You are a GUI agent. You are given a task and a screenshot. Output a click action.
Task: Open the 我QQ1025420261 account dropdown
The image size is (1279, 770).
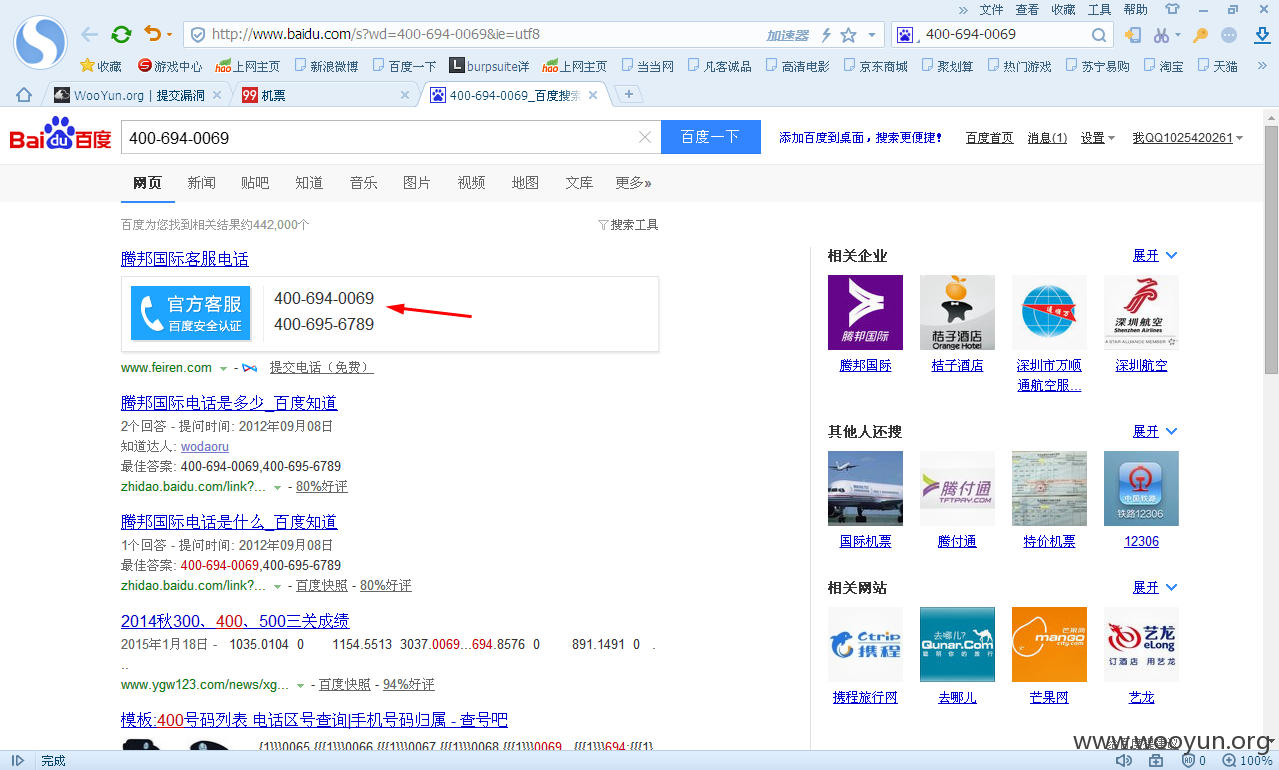pyautogui.click(x=1188, y=137)
